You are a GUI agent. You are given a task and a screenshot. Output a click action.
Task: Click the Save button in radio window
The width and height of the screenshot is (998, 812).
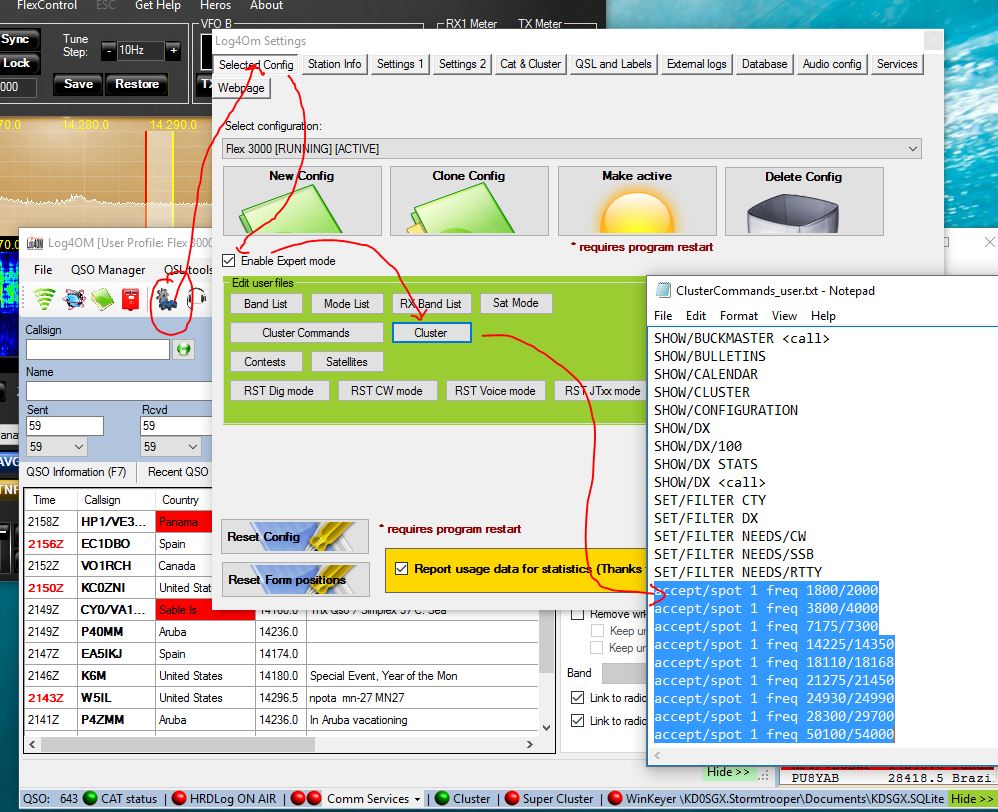[78, 84]
